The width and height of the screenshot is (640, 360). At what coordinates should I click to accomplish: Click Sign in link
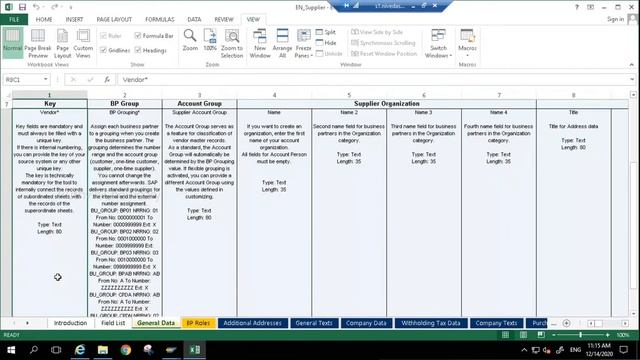pyautogui.click(x=615, y=20)
